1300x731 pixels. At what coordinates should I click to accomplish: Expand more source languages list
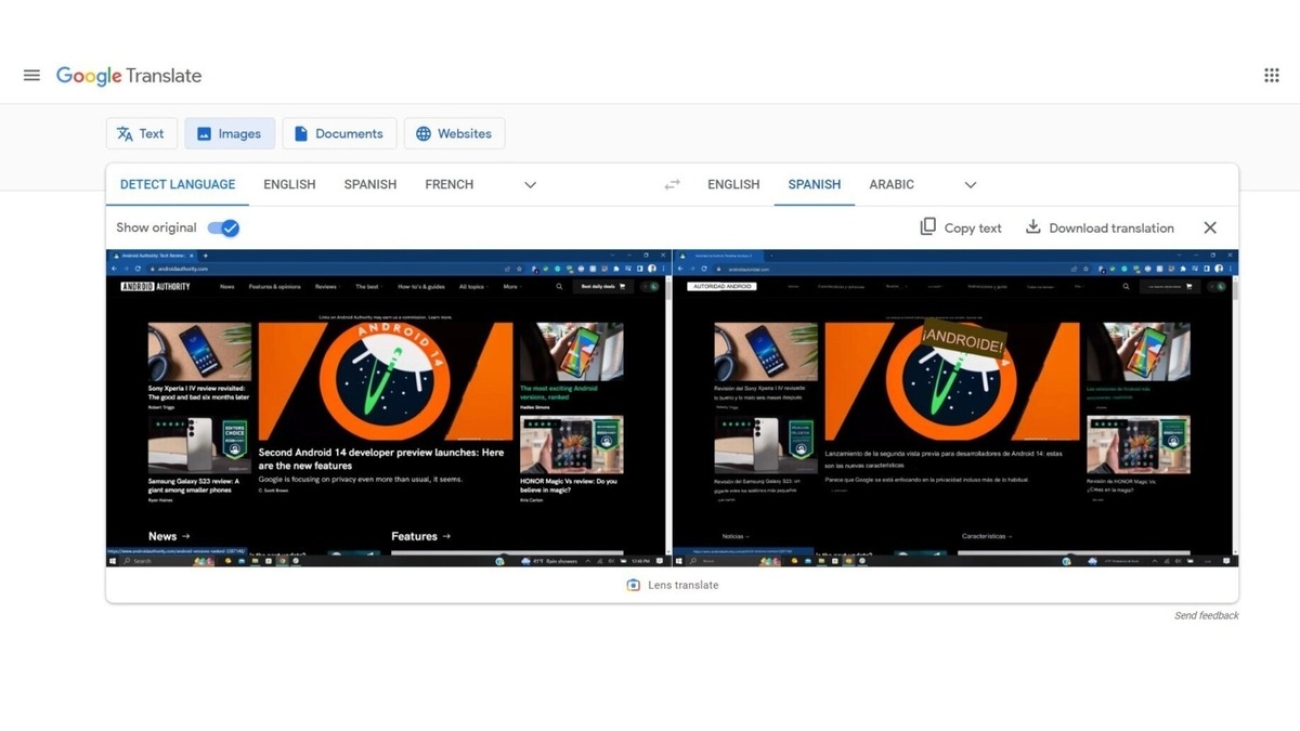point(530,185)
